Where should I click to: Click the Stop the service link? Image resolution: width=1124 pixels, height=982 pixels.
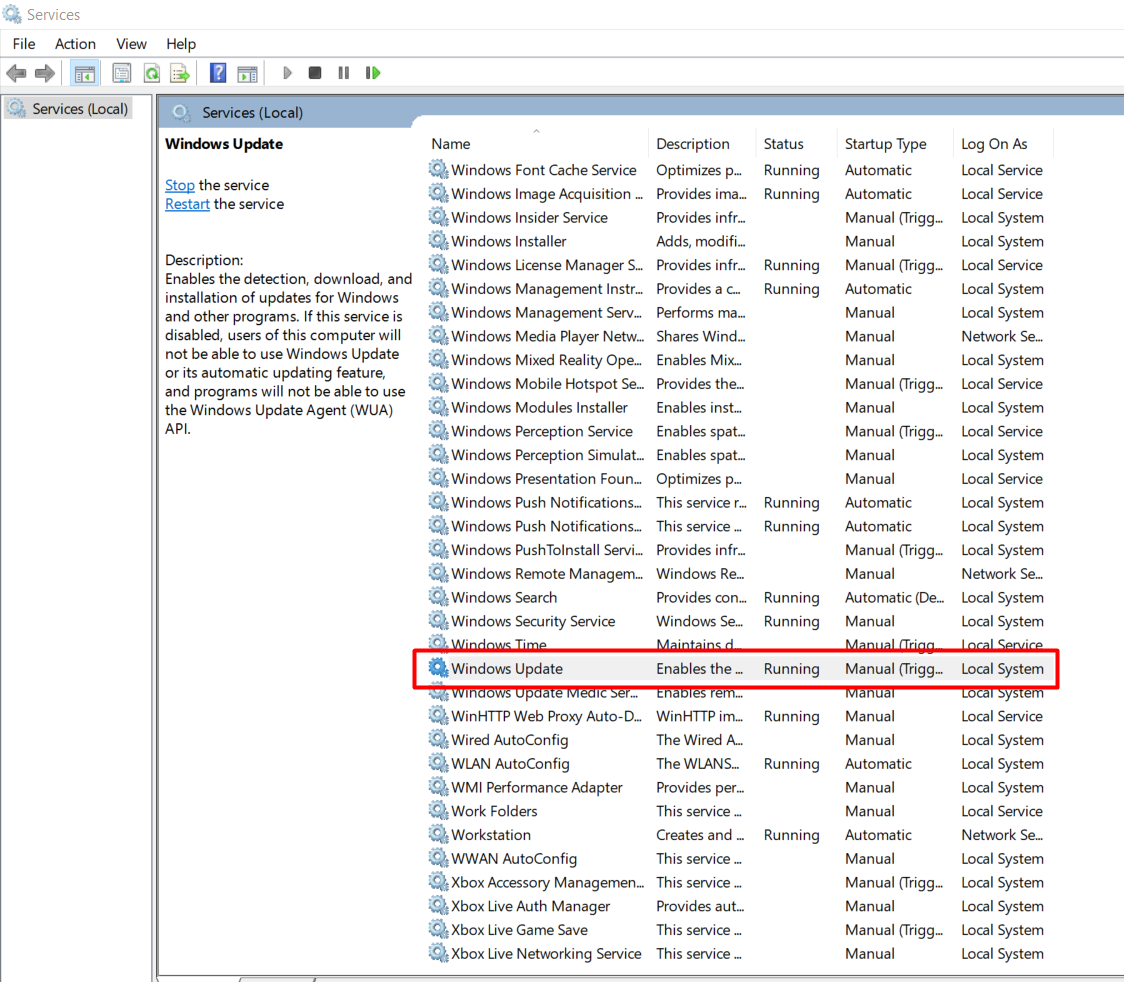click(180, 185)
